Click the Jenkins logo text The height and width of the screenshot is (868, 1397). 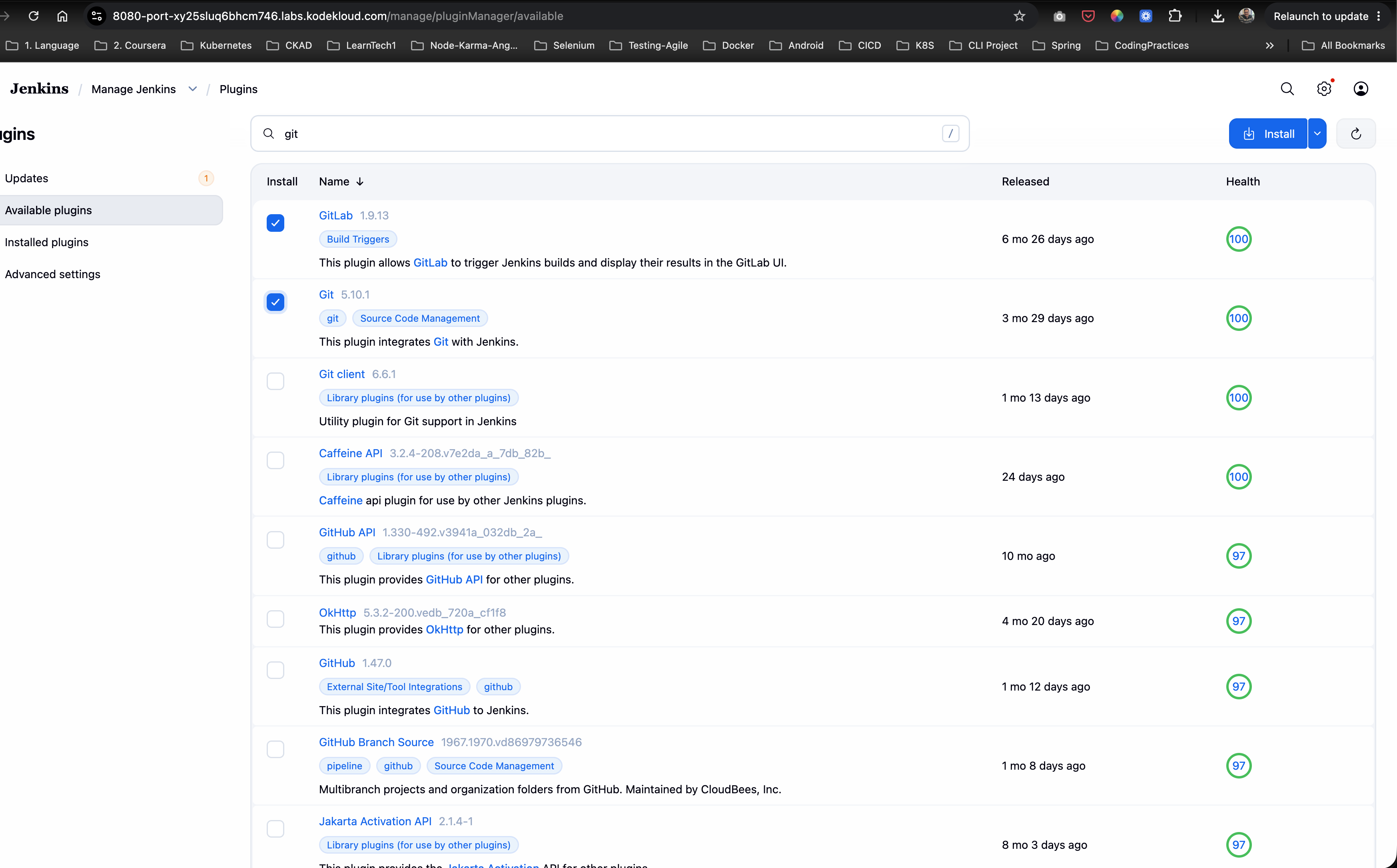coord(39,89)
